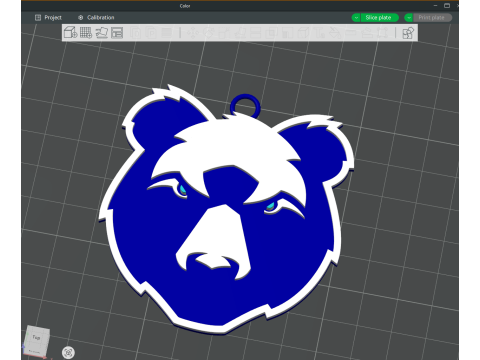
Task: Click the Split to objects icon
Action: tap(136, 33)
